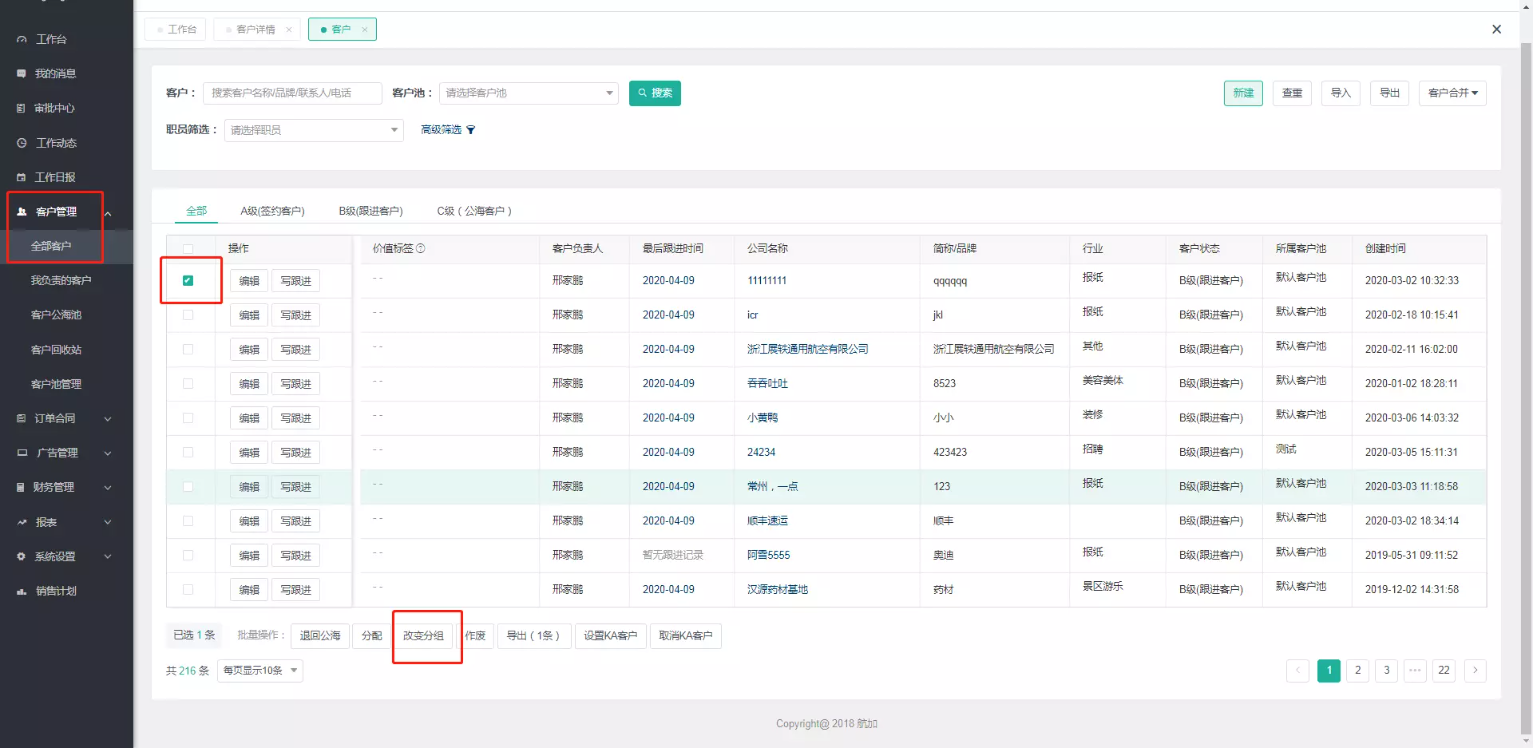Tick checkbox for company 24234
Viewport: 1533px width, 748px height.
tap(188, 452)
